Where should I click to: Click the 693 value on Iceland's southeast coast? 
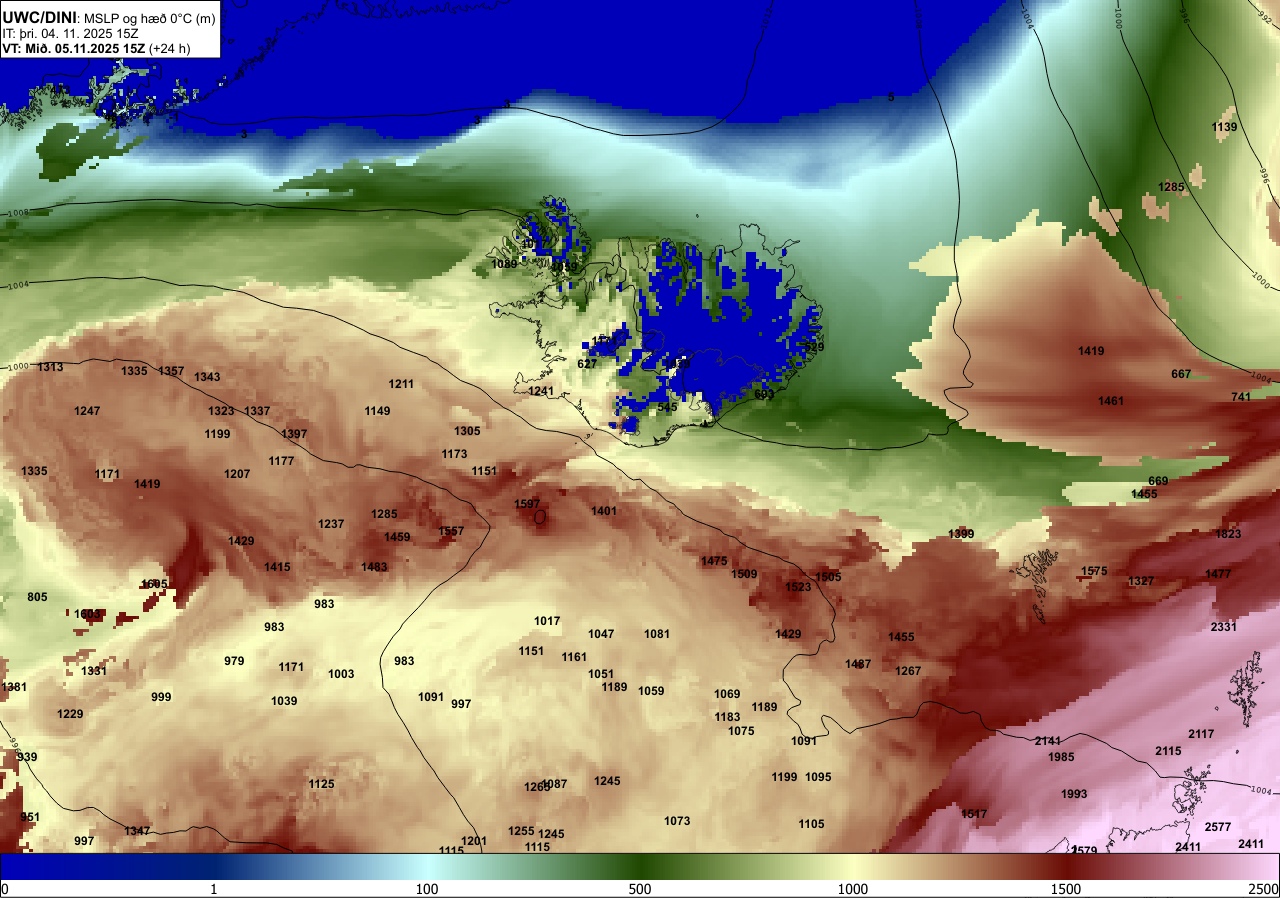[764, 394]
